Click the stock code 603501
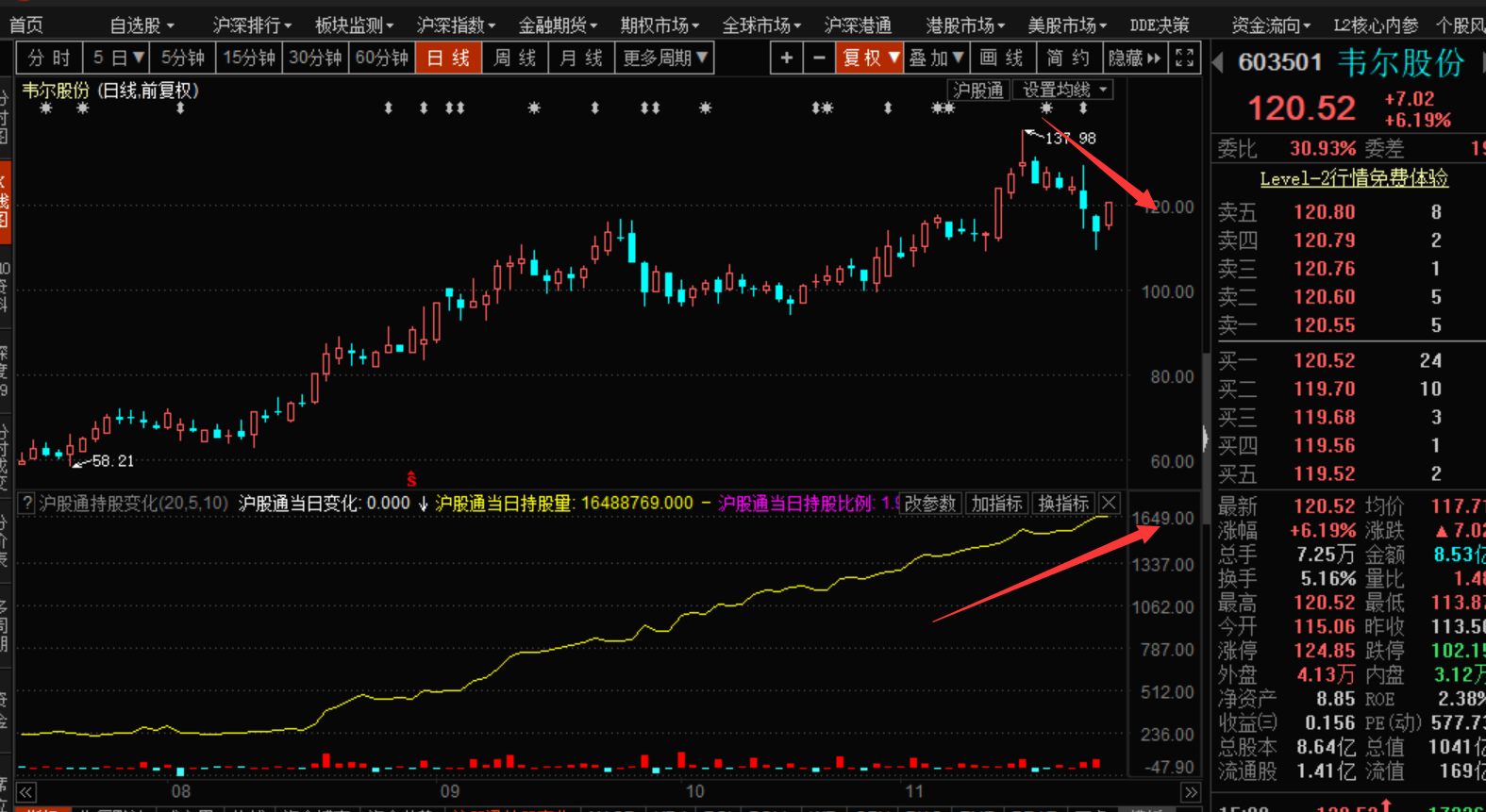 1279,63
